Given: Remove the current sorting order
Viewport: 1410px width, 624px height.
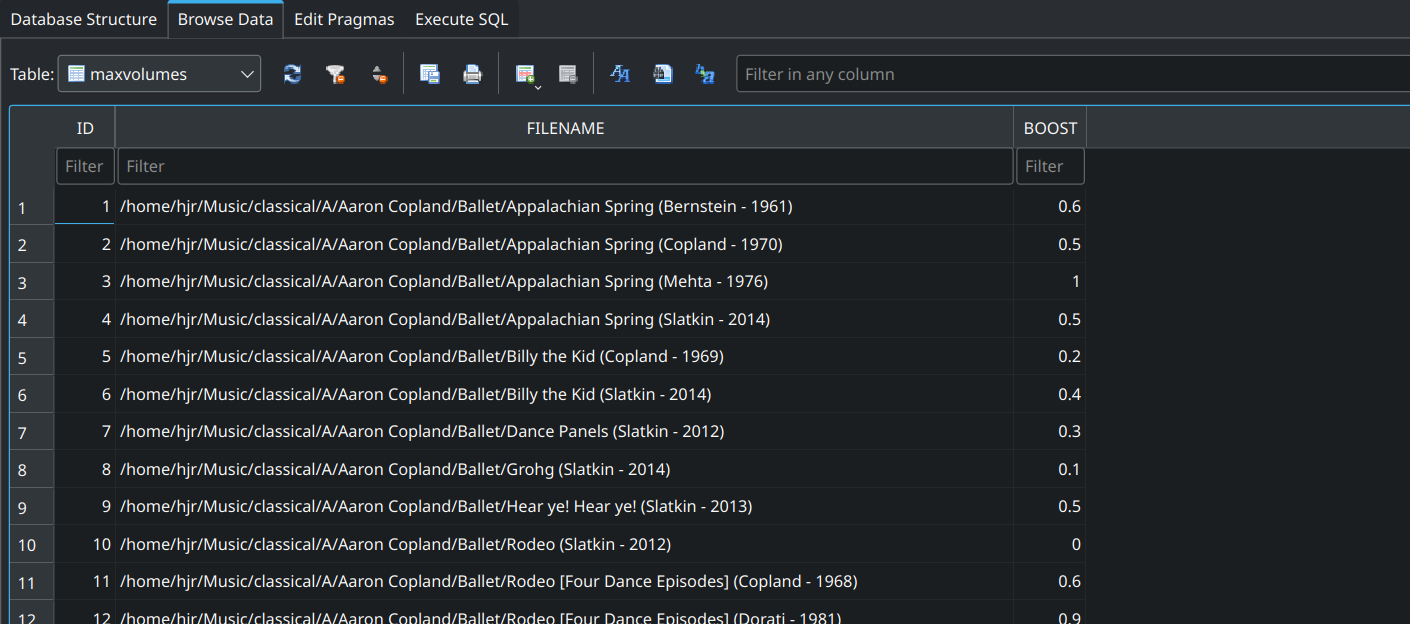Looking at the screenshot, I should click(379, 73).
